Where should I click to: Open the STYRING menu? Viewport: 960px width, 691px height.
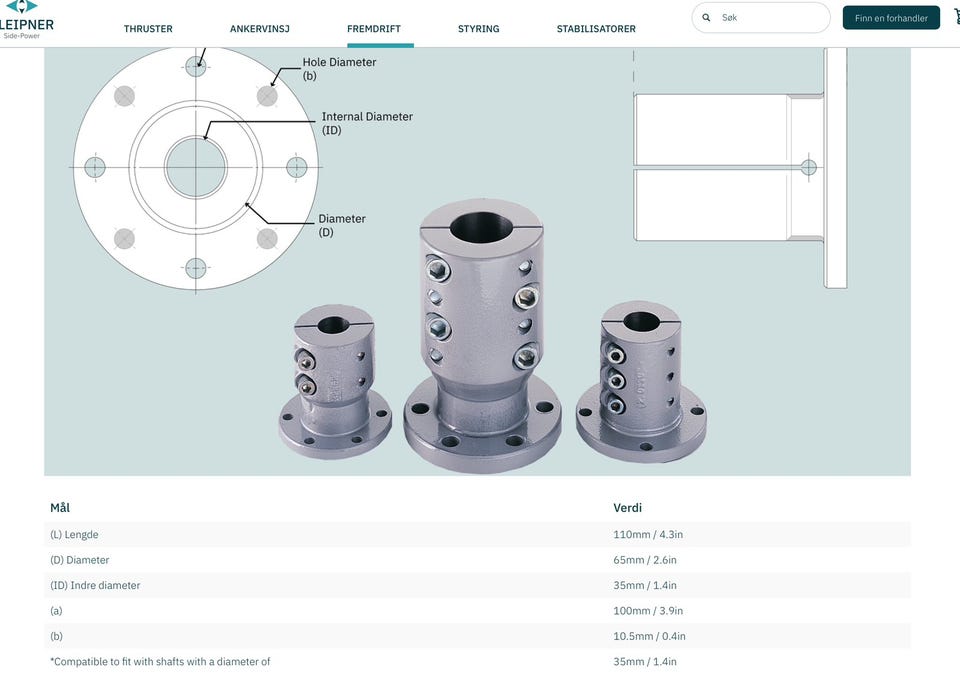pos(479,29)
